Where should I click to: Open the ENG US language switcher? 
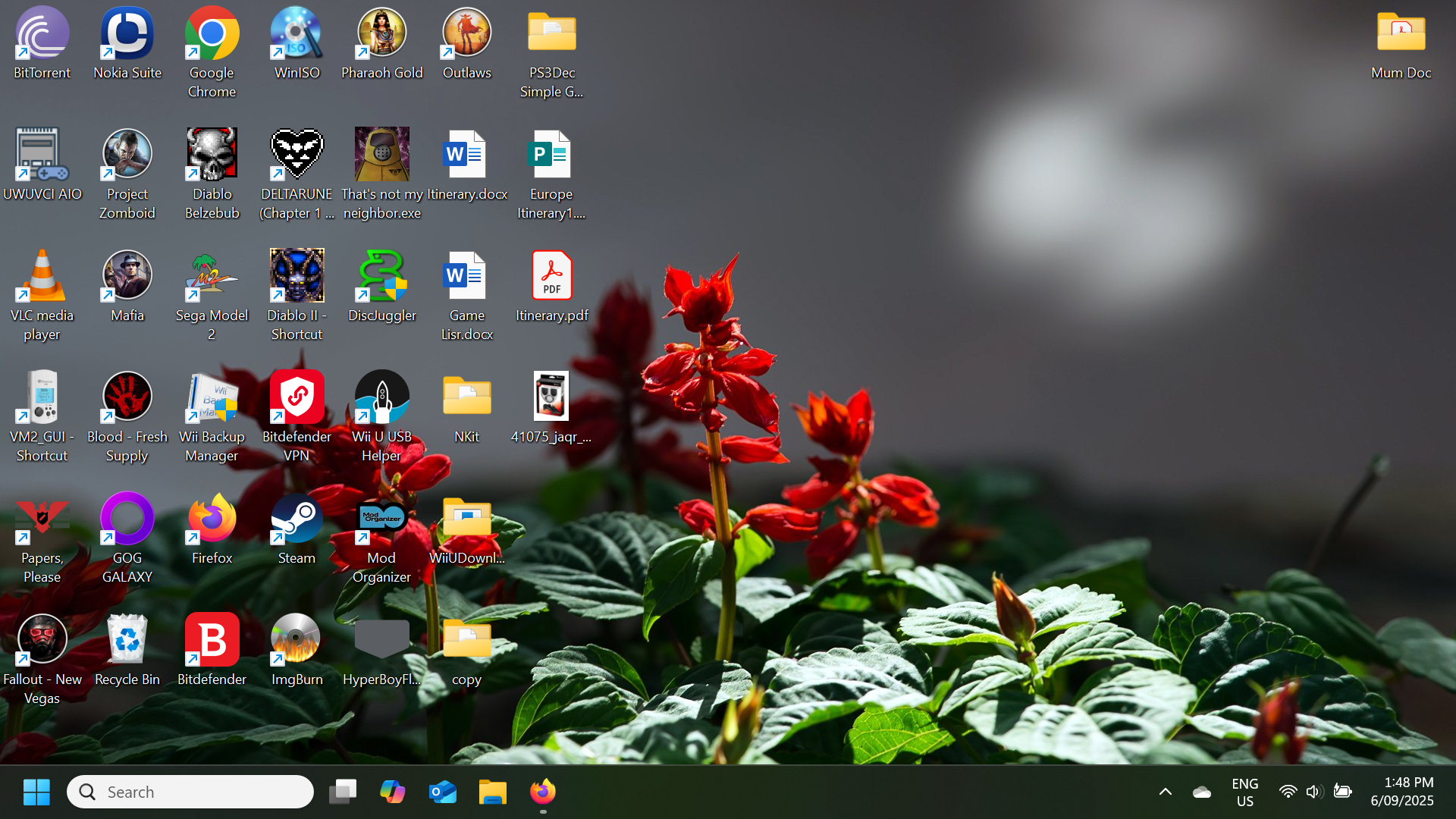pos(1244,792)
